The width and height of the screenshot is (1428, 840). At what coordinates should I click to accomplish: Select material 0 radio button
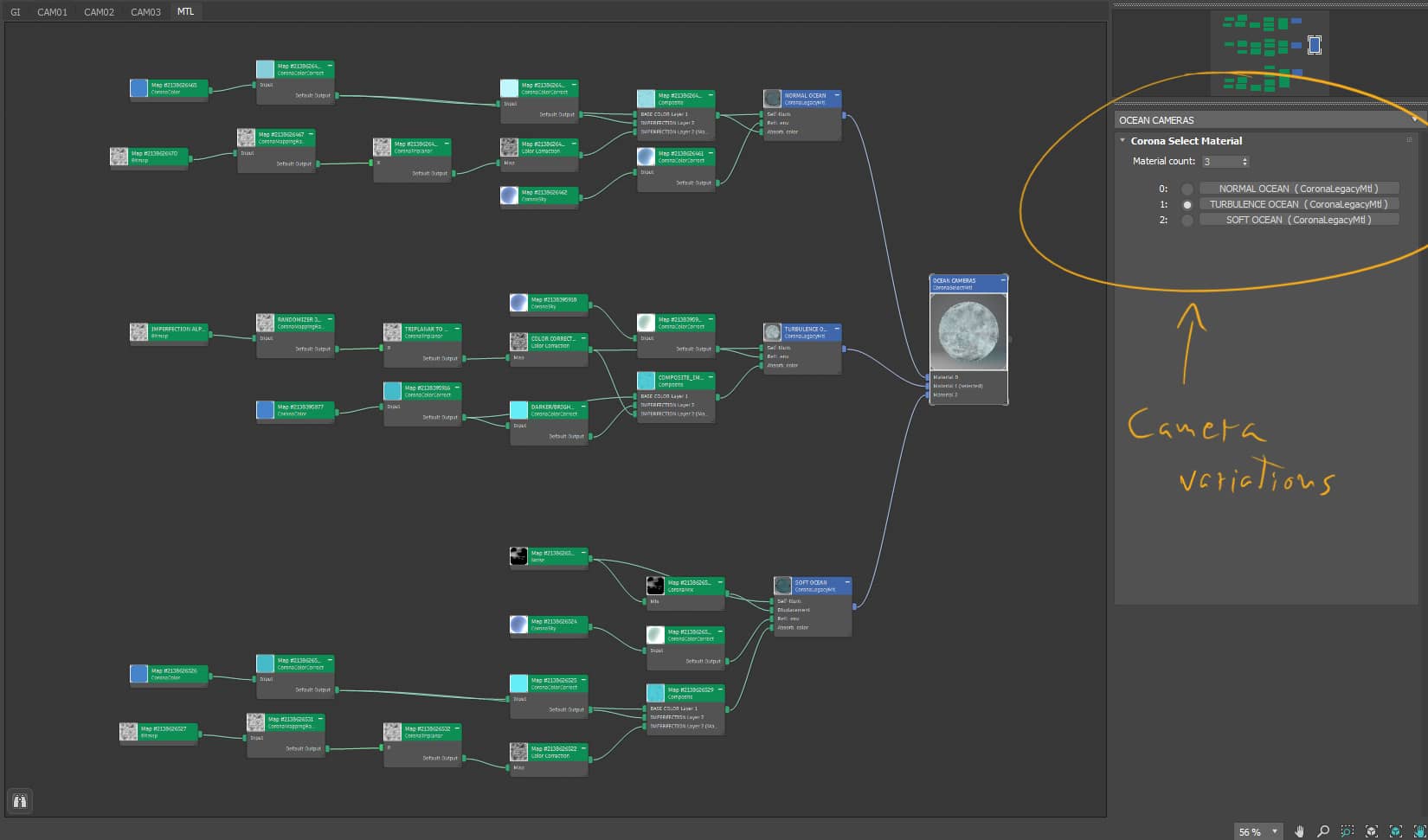pyautogui.click(x=1187, y=189)
